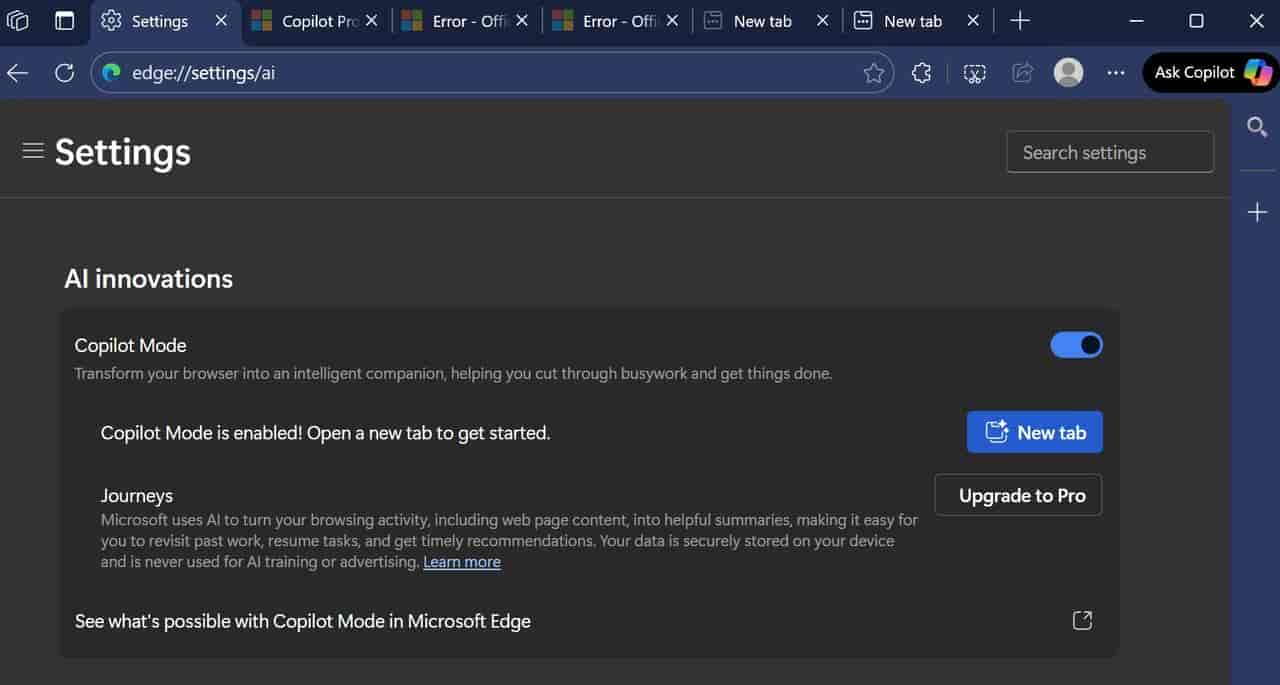
Task: Open the Learn more link
Action: [462, 562]
